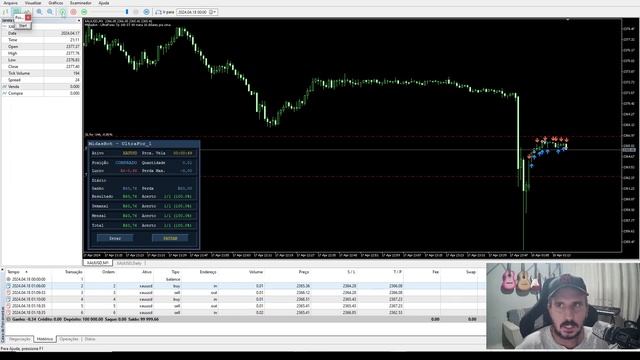The height and width of the screenshot is (360, 640).
Task: Click the MidasBot panel title bar
Action: [143, 144]
